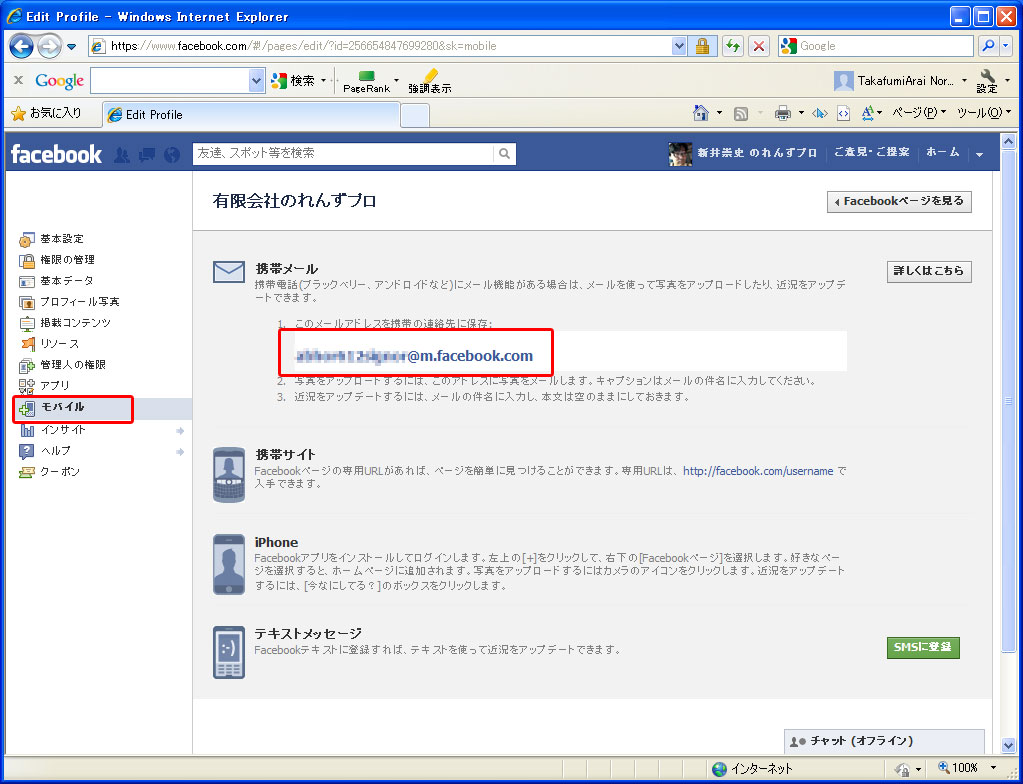Click the インターネット security zone status

click(752, 768)
